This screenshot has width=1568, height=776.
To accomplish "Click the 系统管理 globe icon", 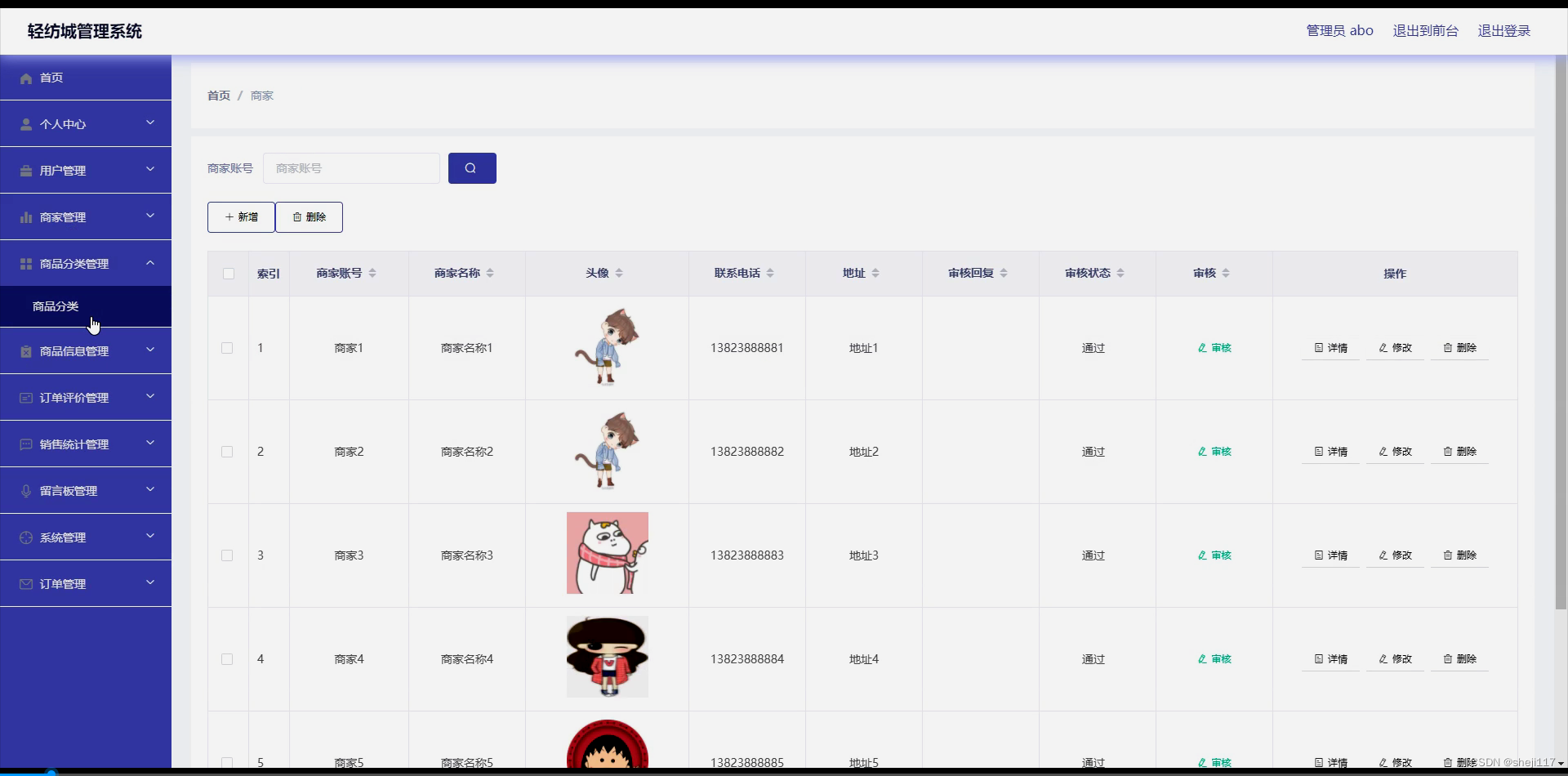I will (x=25, y=537).
